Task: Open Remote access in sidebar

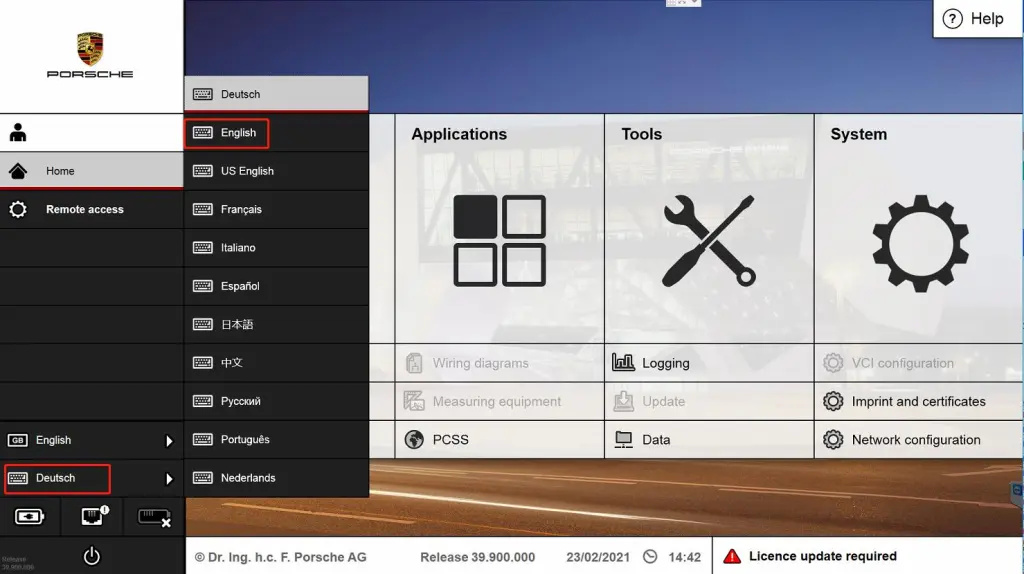Action: click(x=85, y=210)
